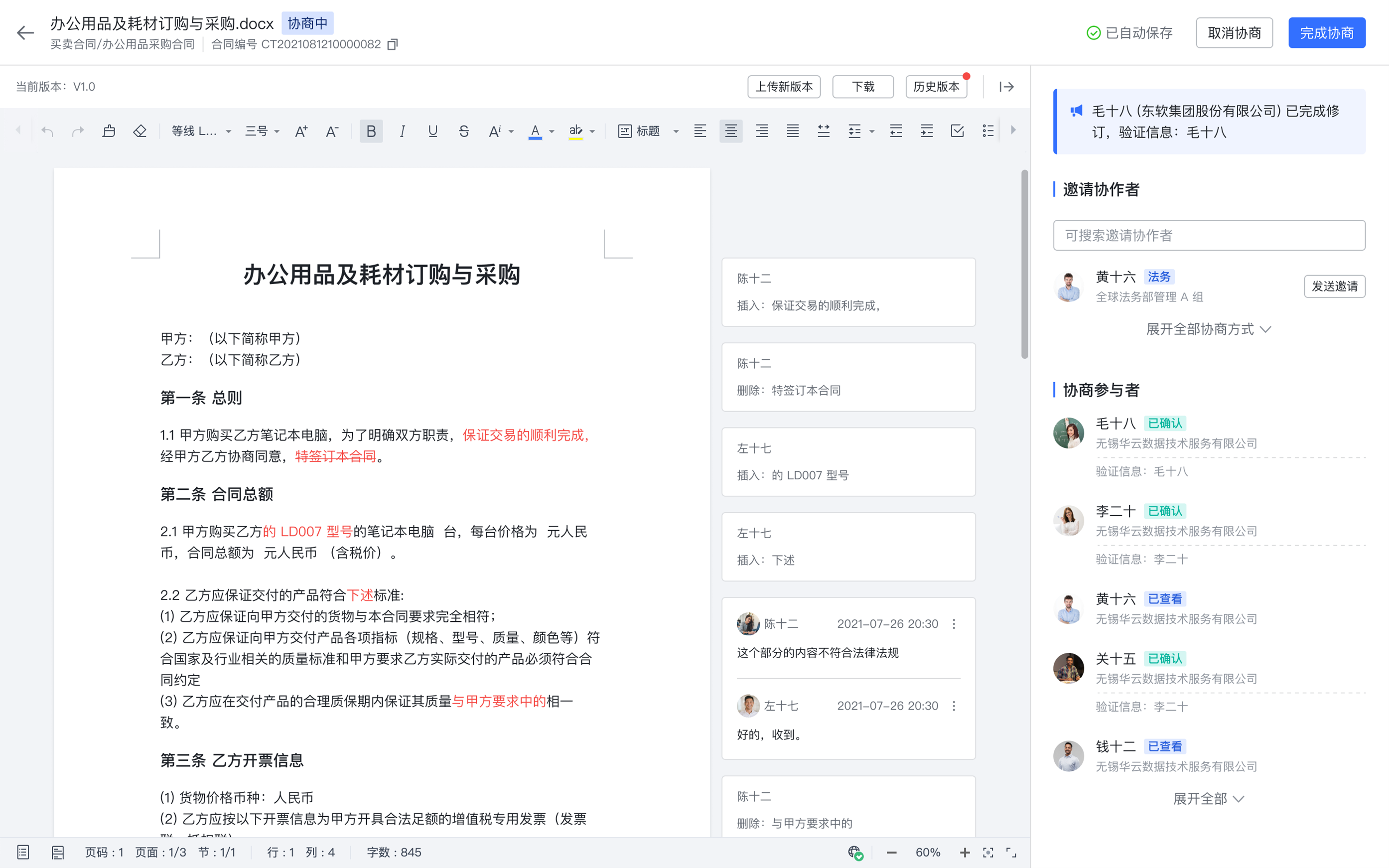Toggle bold formatting

371,132
